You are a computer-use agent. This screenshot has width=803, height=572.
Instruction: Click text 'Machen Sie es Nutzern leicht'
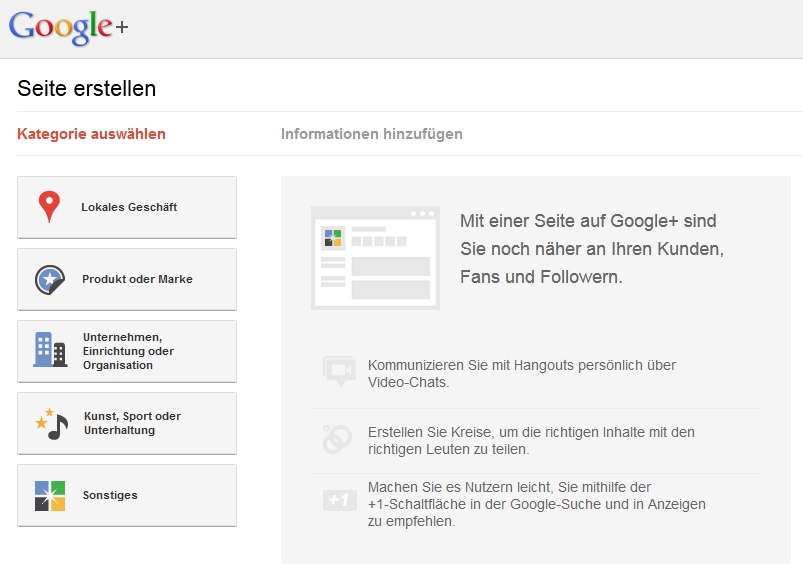pyautogui.click(x=459, y=487)
